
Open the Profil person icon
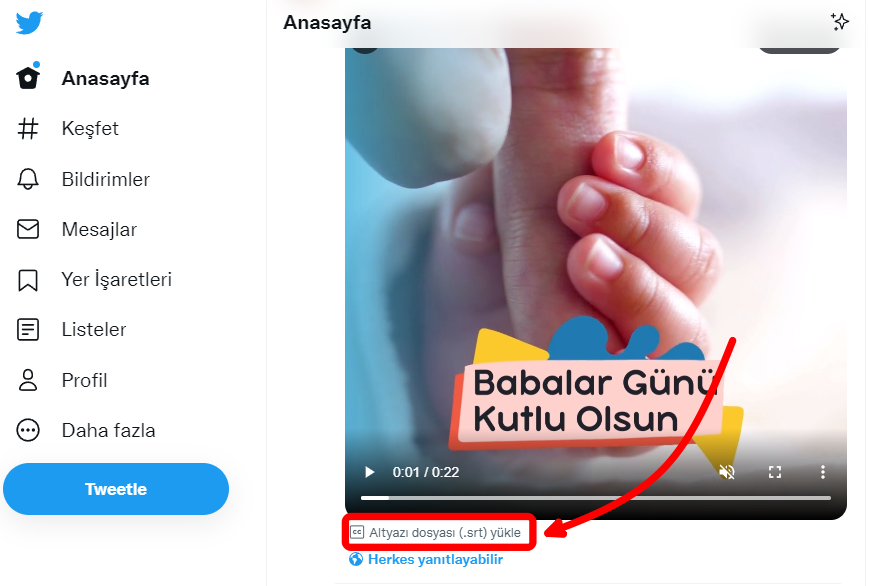point(28,380)
